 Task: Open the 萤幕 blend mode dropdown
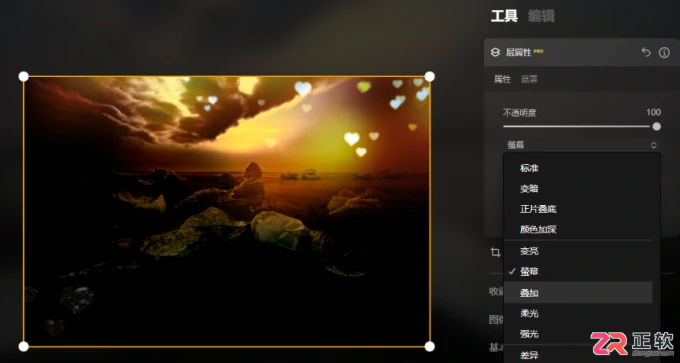coord(582,145)
